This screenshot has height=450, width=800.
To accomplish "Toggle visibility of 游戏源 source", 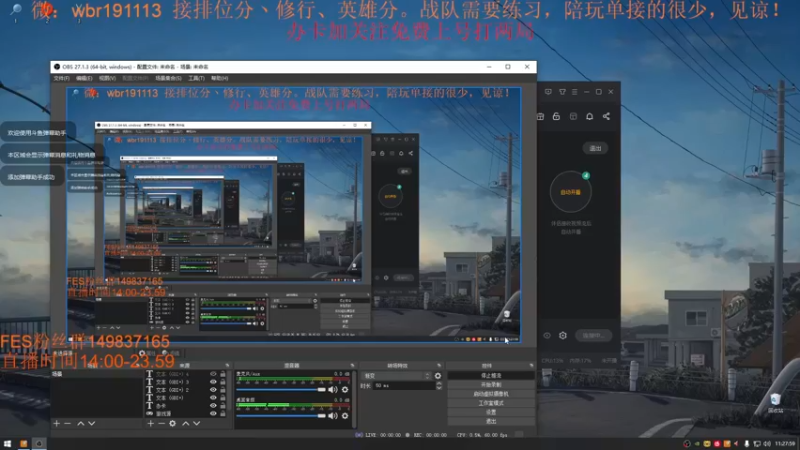I will 213,413.
